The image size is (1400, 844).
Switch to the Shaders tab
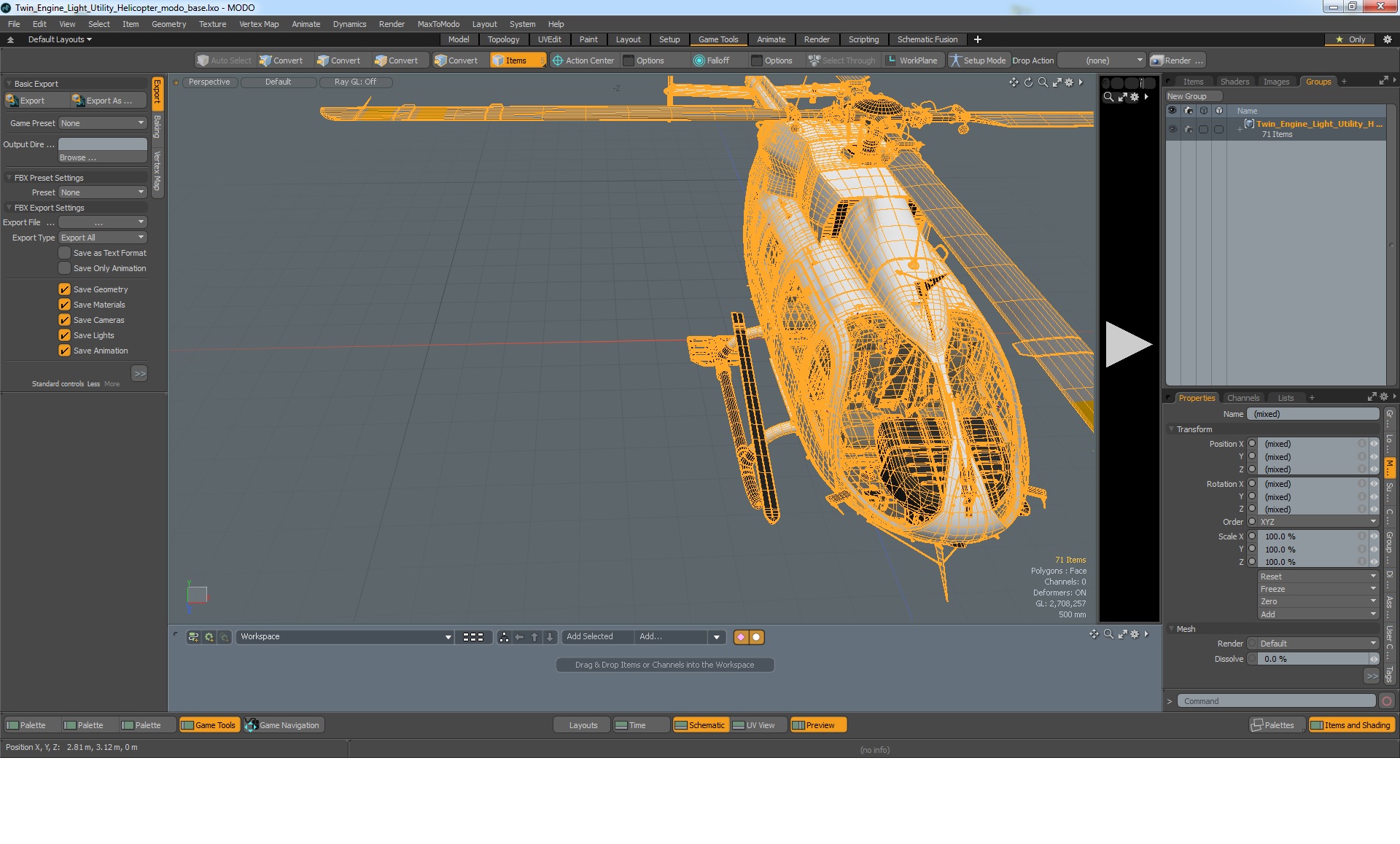[x=1234, y=82]
